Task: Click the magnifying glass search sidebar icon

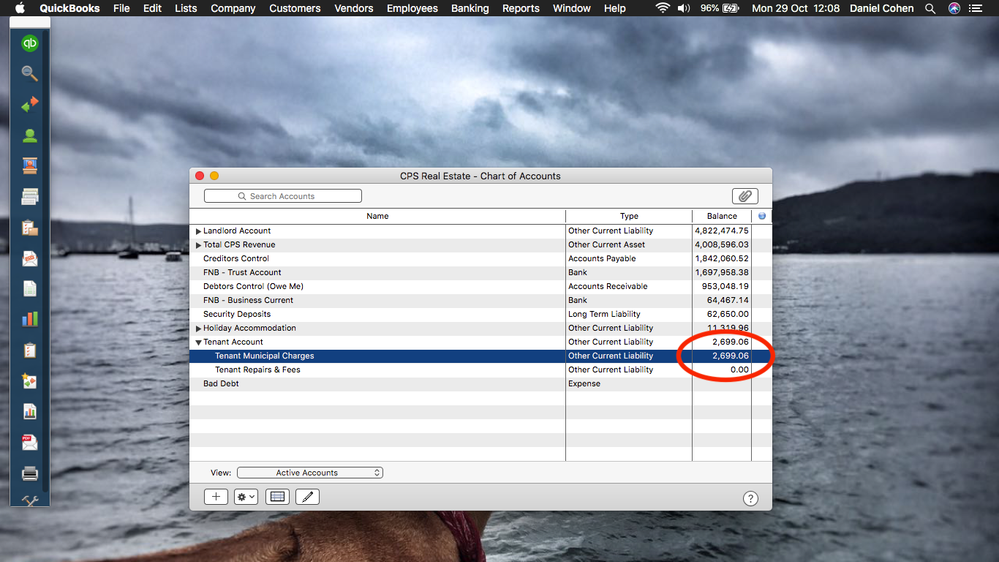Action: tap(29, 73)
